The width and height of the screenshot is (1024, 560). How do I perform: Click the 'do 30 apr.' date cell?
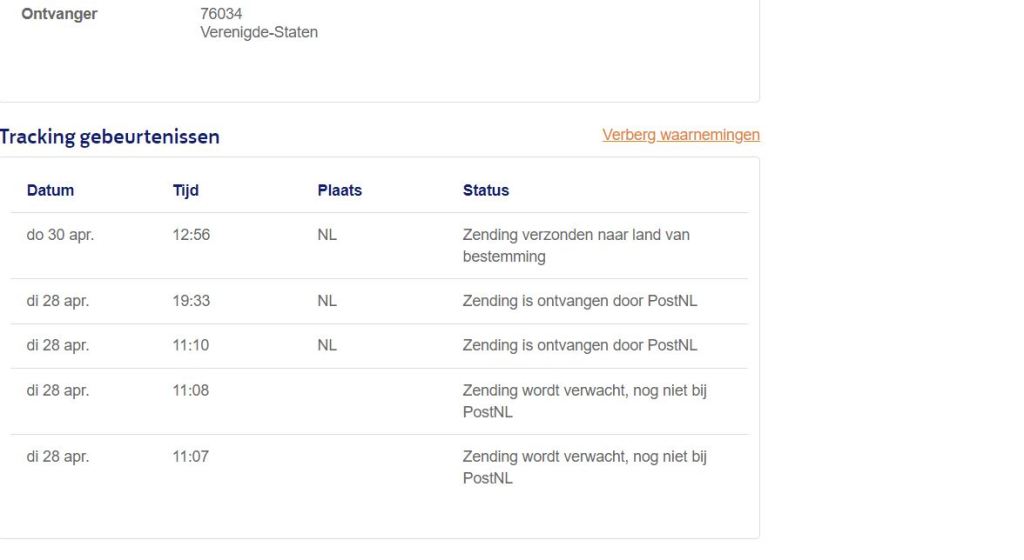point(60,235)
